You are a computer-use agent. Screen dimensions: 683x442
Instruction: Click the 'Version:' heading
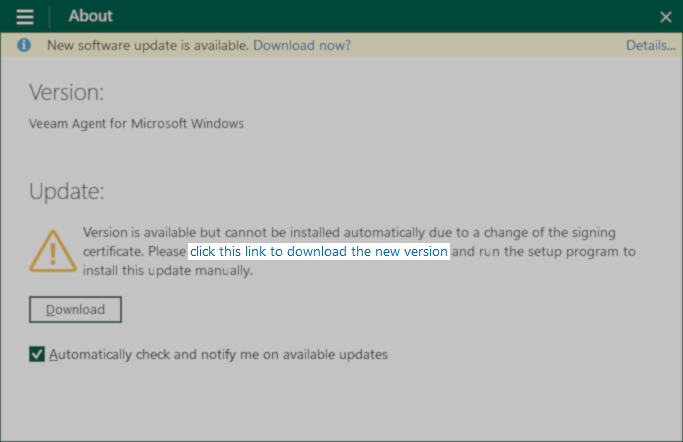[67, 92]
